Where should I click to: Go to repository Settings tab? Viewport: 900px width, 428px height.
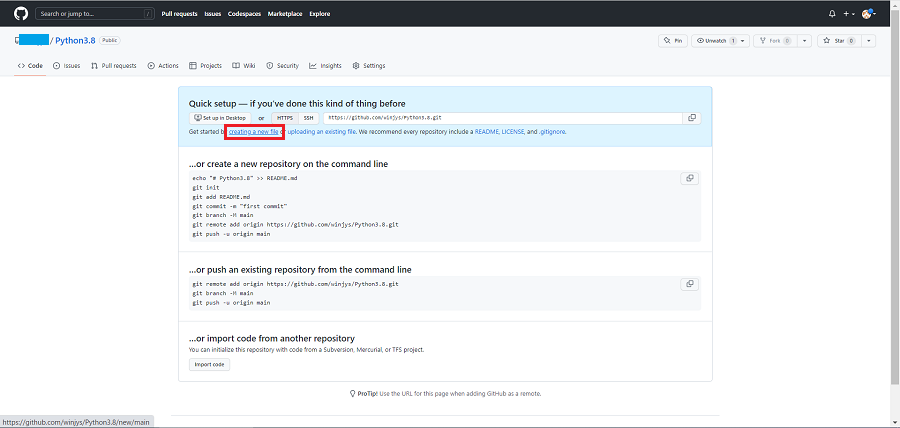pyautogui.click(x=369, y=66)
